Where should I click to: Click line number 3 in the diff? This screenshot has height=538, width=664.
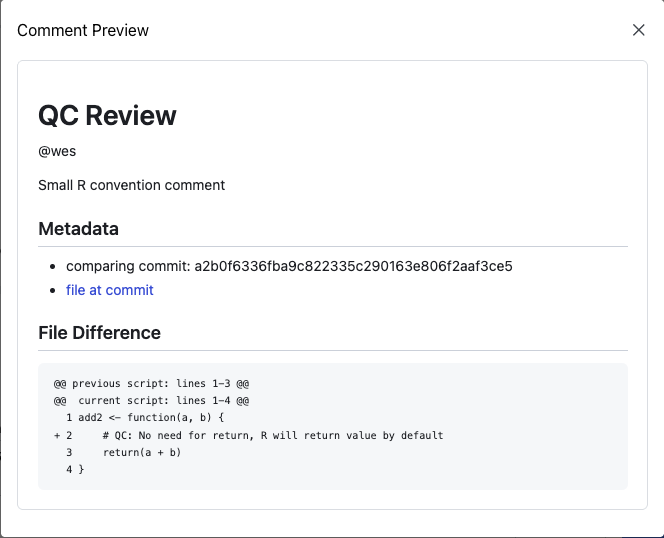69,453
